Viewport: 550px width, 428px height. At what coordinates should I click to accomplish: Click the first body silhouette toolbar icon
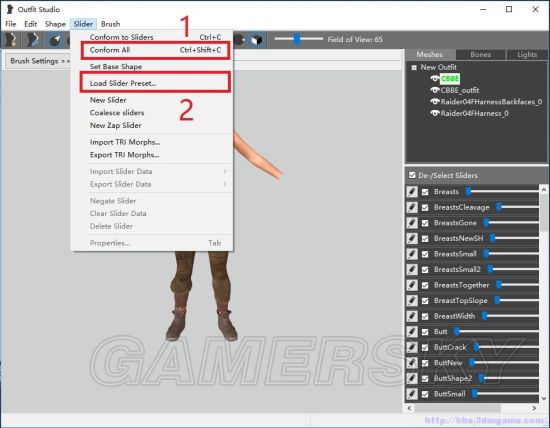click(11, 40)
